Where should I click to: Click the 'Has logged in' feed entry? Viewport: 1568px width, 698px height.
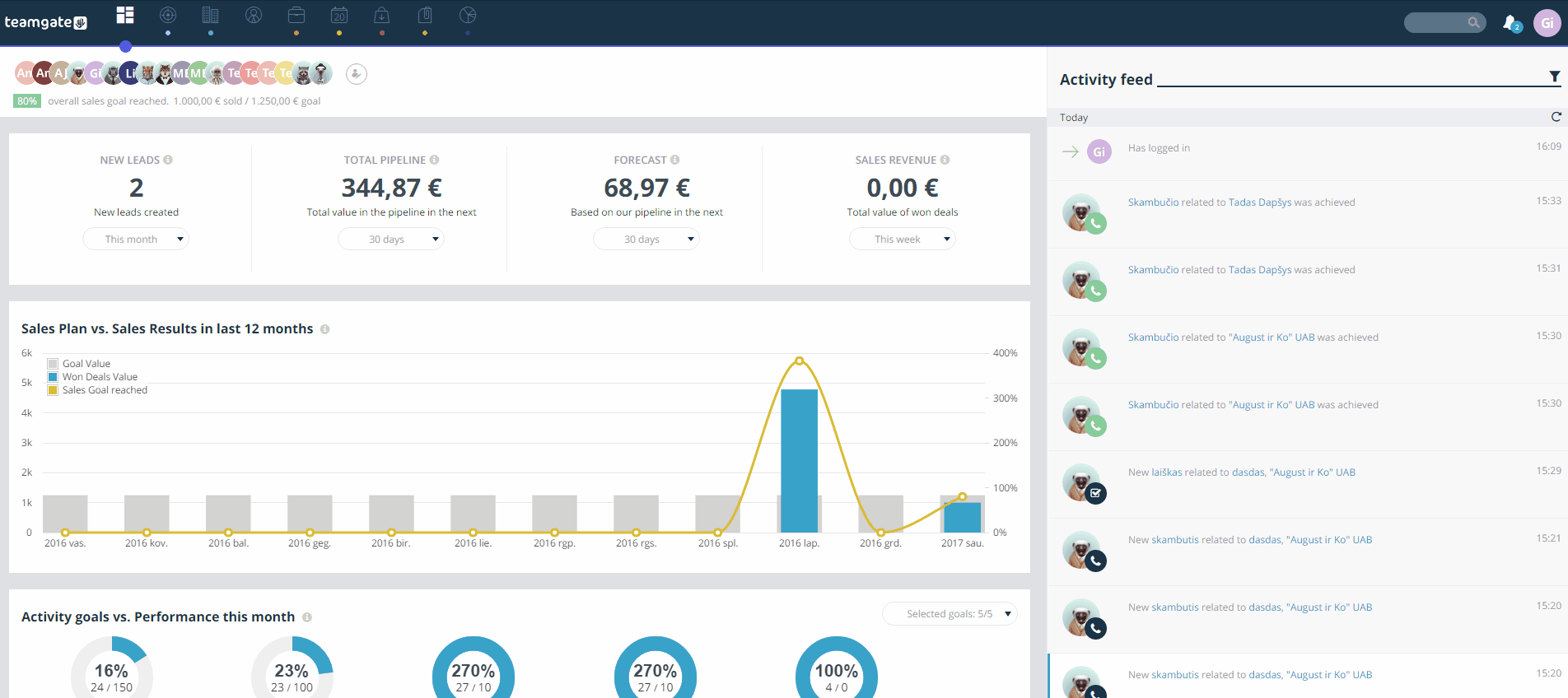tap(1308, 153)
